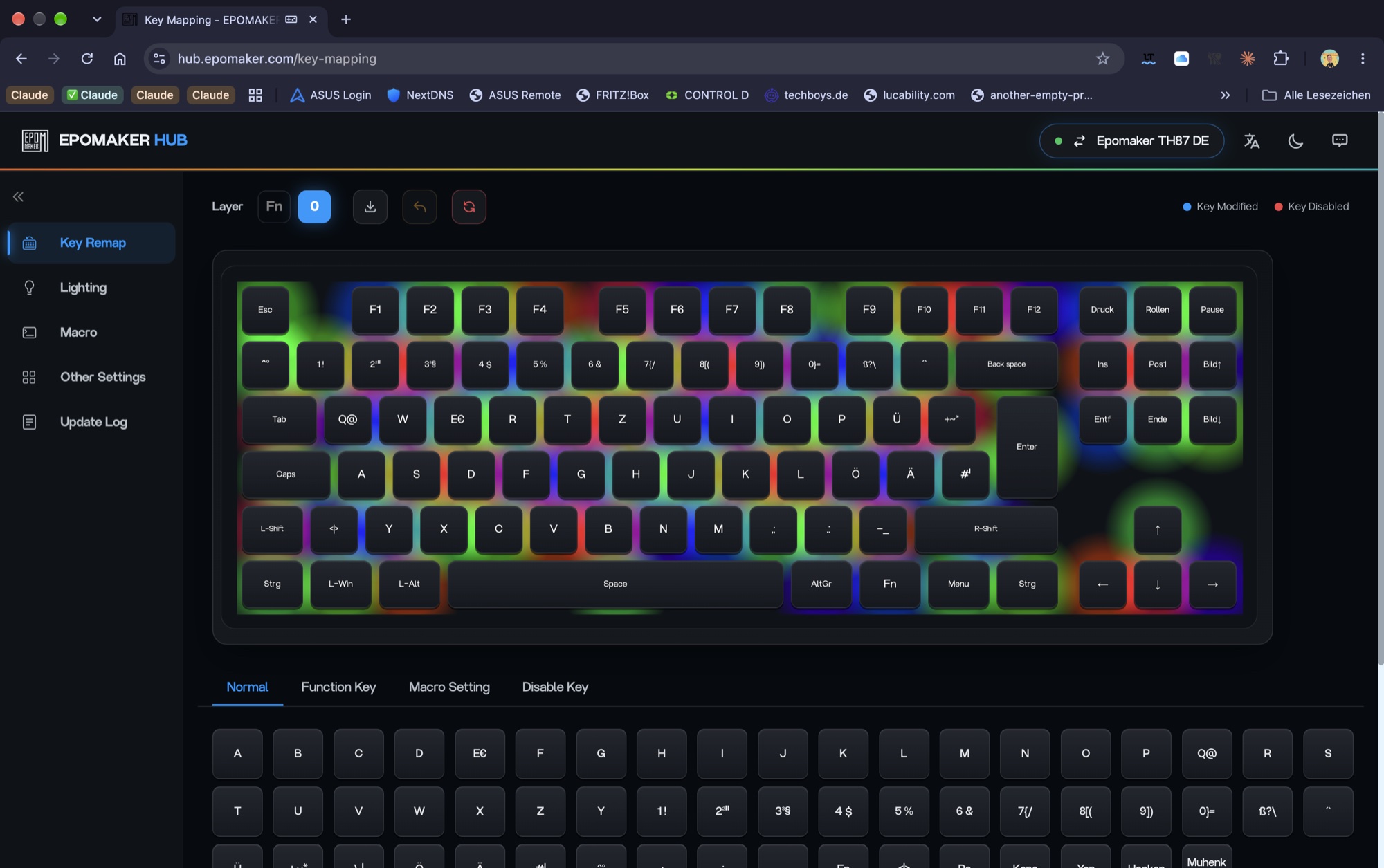
Task: Select the Back space key on layout
Action: click(1006, 364)
